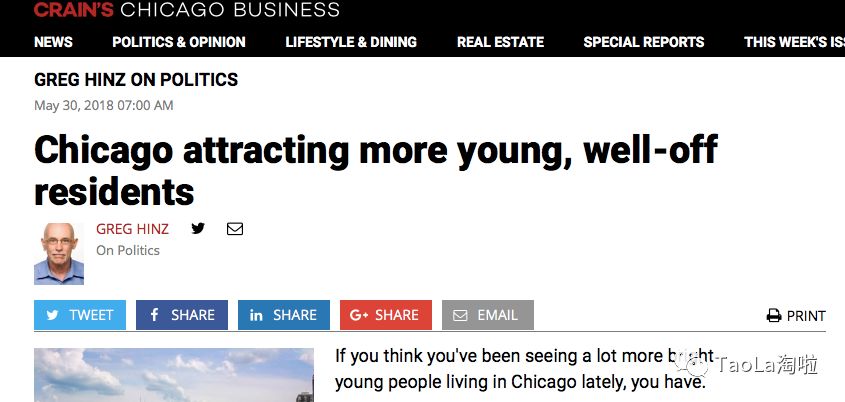Viewport: 845px width, 402px height.
Task: Click the Twitter bird in Tweet button
Action: 53,315
